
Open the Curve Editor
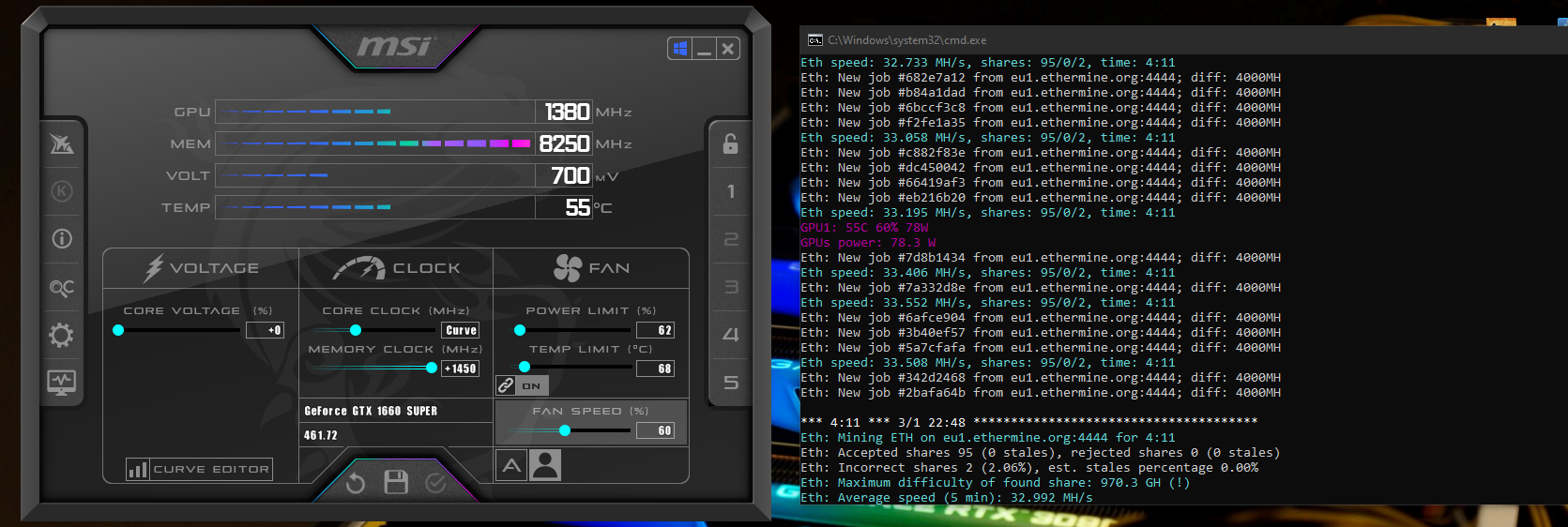click(x=200, y=469)
